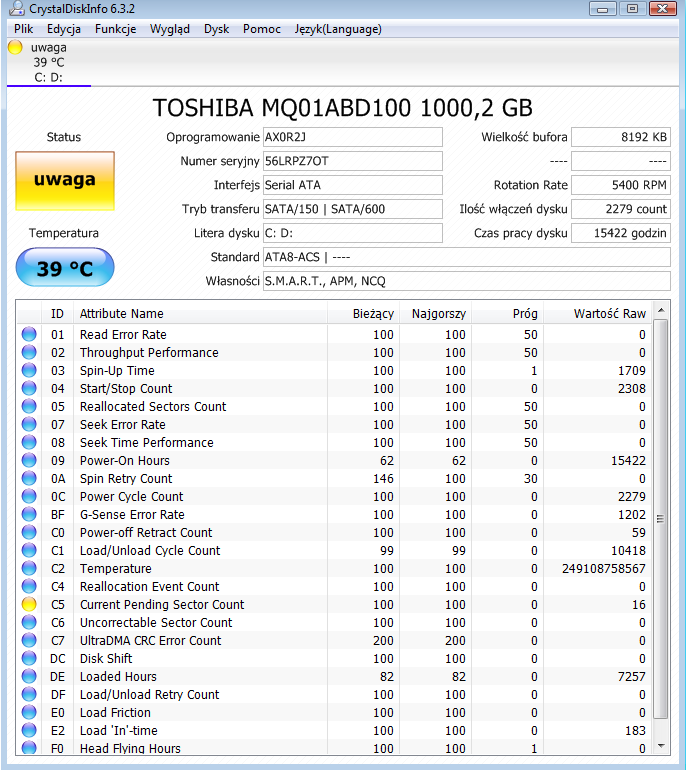Click the Numer seryjny field 56LRPZ7OT
Viewport: 686px width, 770px height.
(353, 161)
